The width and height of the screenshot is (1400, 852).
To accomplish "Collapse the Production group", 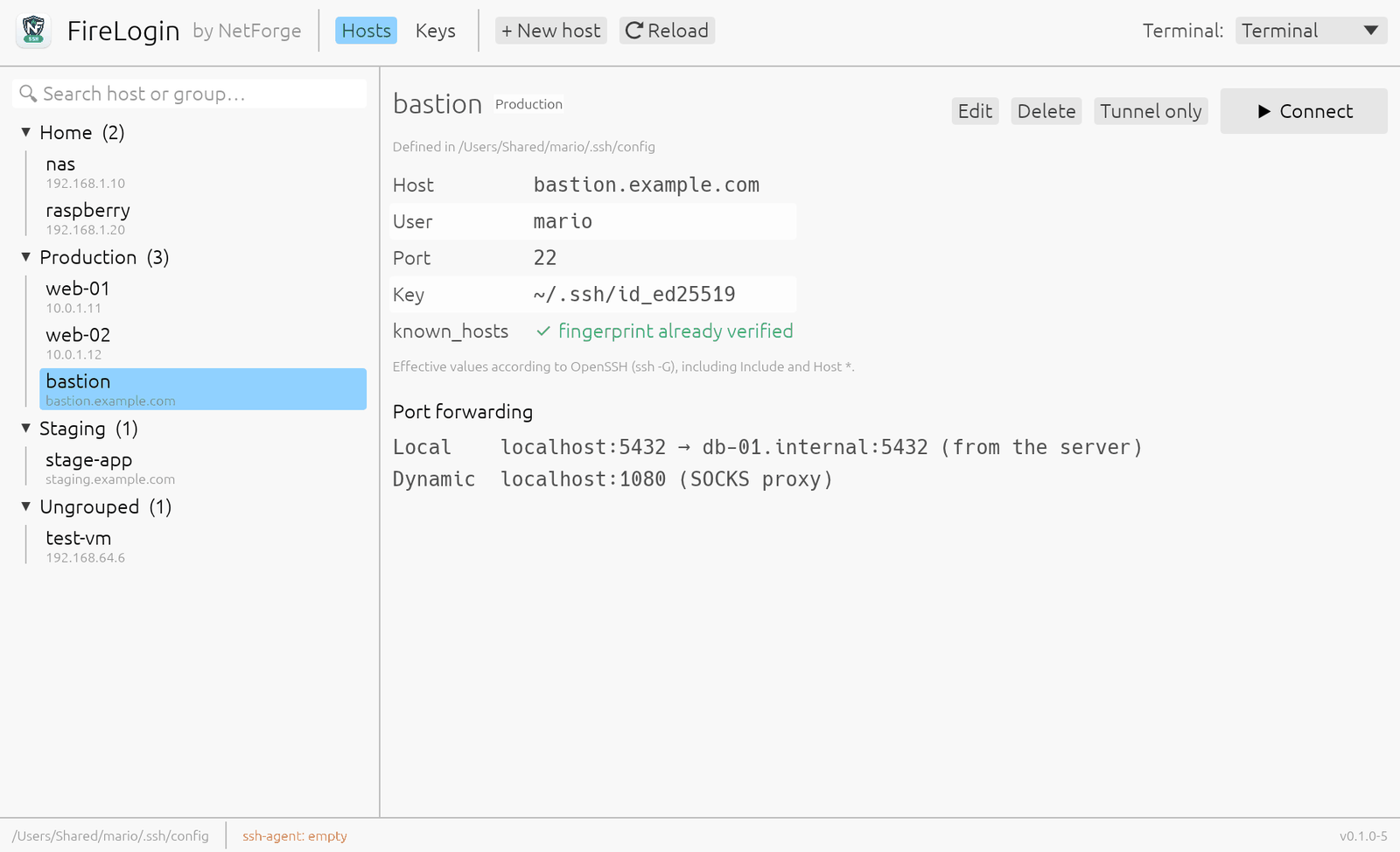I will point(26,257).
